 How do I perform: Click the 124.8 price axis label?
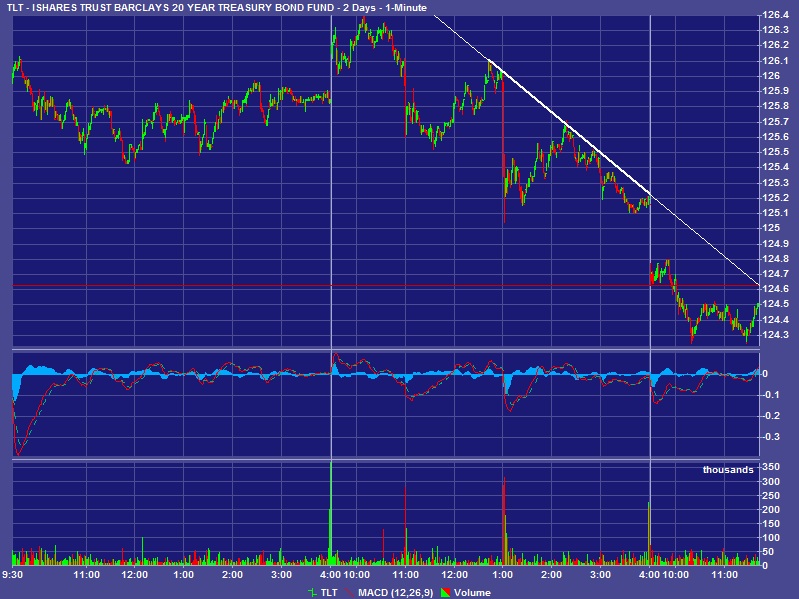pos(775,258)
